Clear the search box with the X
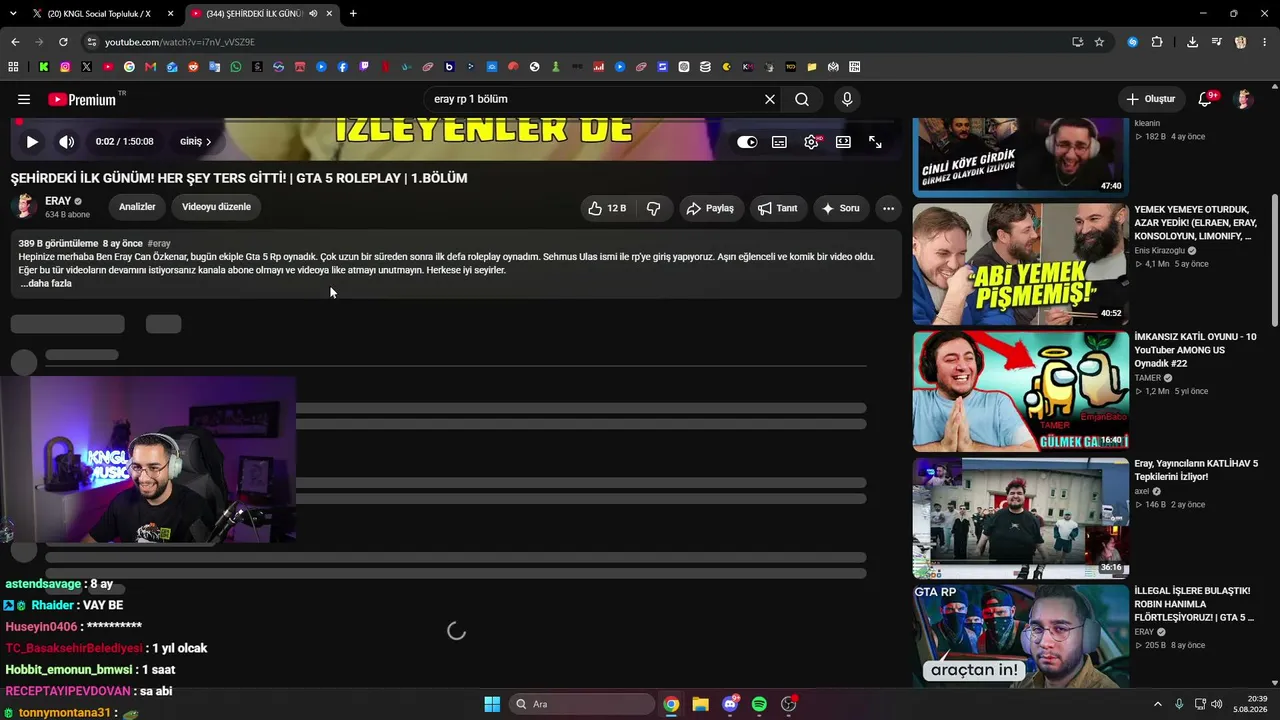 tap(770, 99)
